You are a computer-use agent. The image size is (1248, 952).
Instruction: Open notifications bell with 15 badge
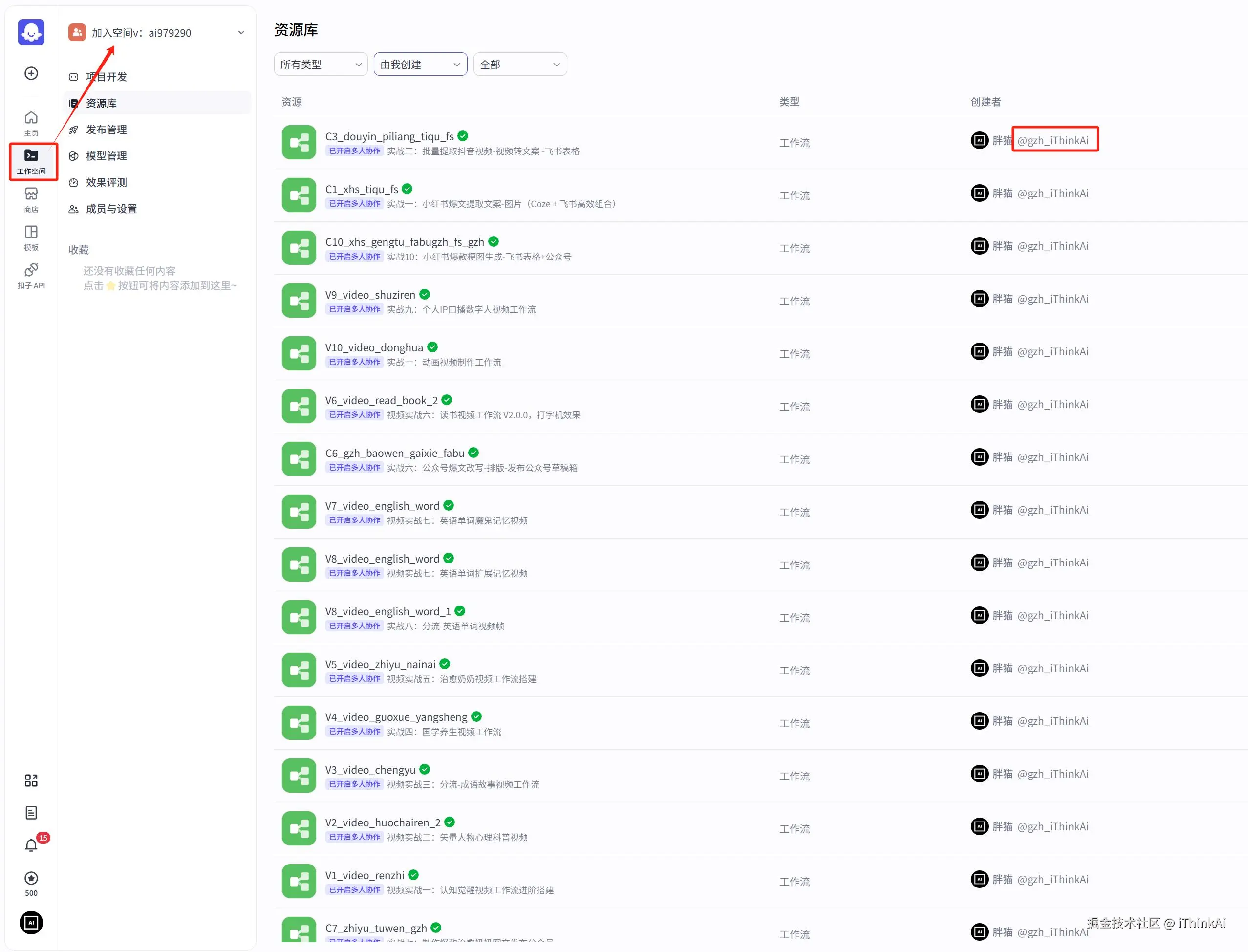pos(31,845)
